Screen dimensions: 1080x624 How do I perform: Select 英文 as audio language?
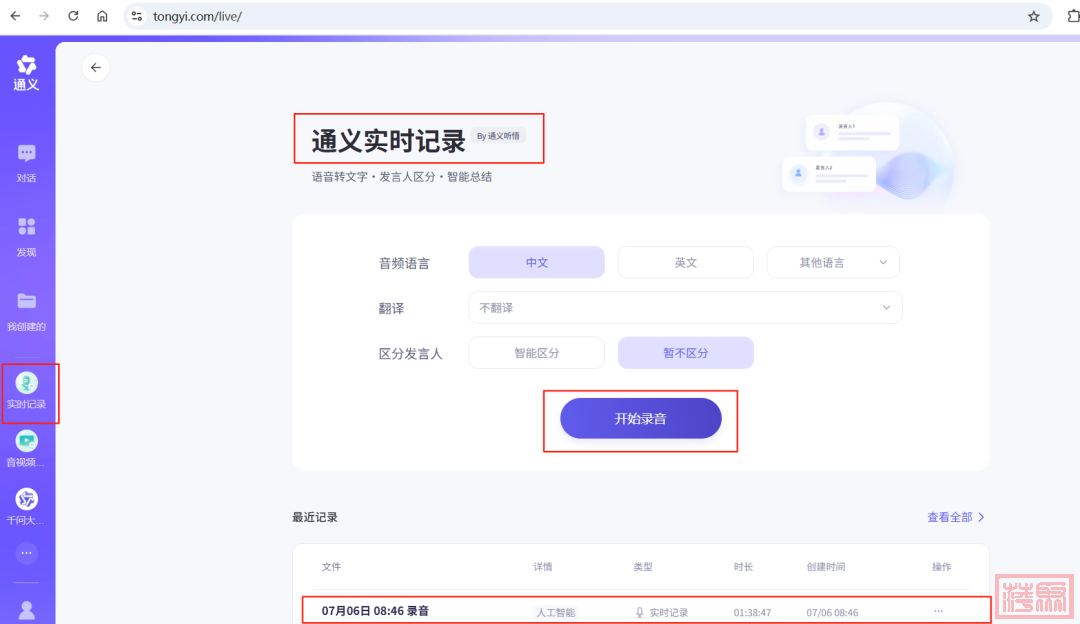(x=685, y=262)
